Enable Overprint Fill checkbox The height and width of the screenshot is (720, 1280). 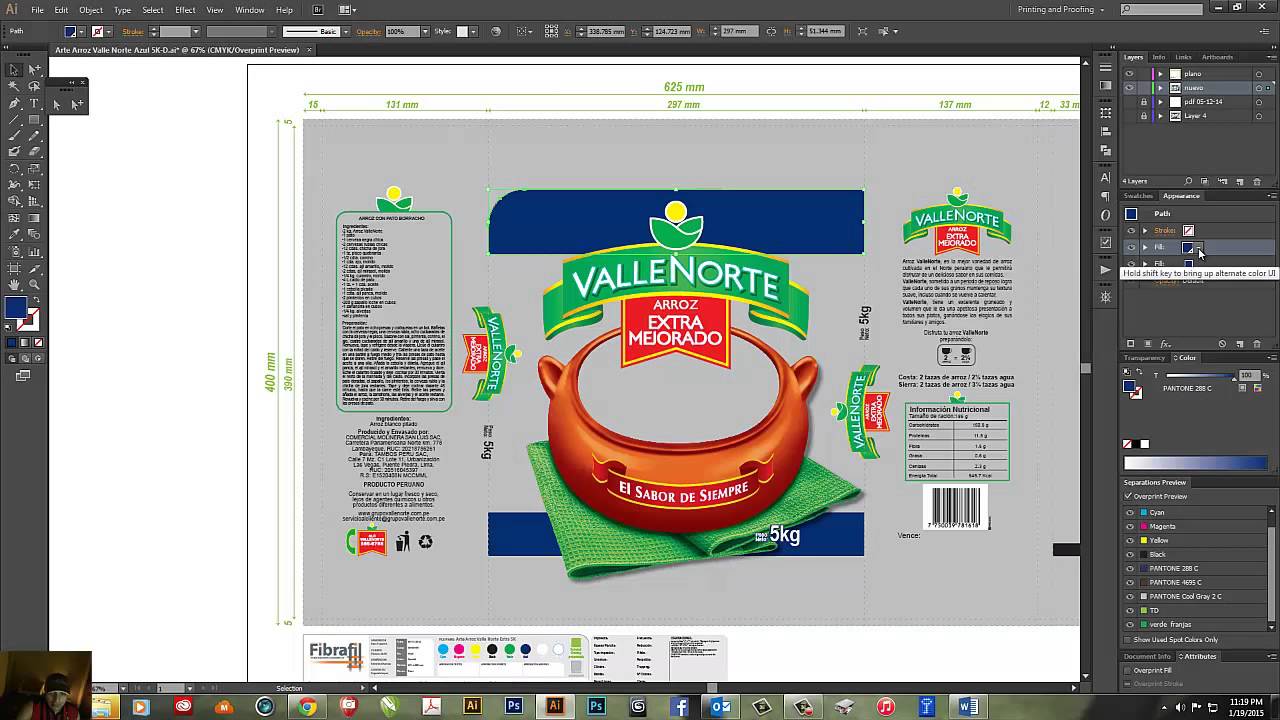1128,671
